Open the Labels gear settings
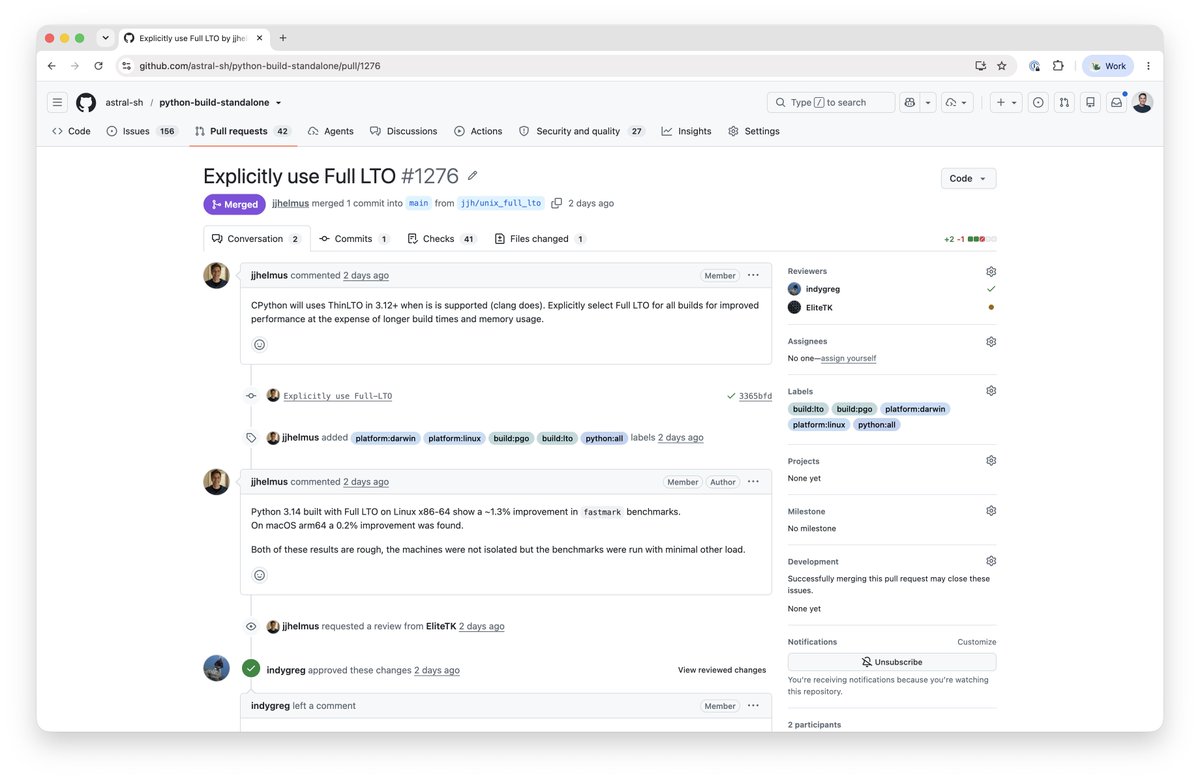 click(x=991, y=391)
